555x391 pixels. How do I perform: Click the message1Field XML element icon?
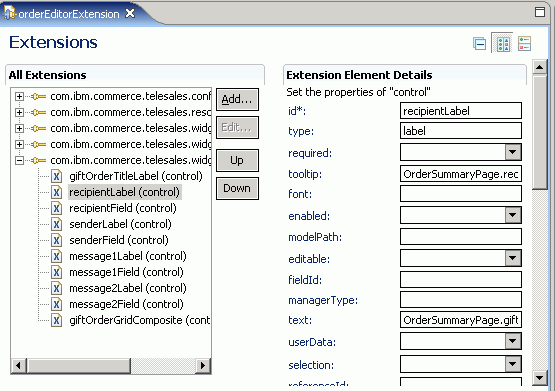tap(56, 272)
